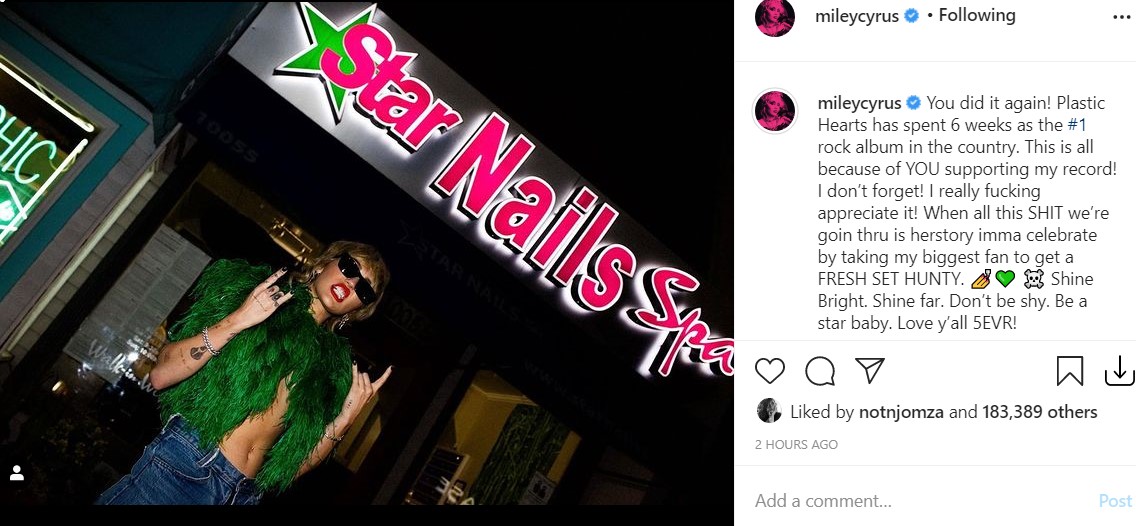Open mileycyrus avatar beside the caption
This screenshot has width=1136, height=526.
(774, 111)
